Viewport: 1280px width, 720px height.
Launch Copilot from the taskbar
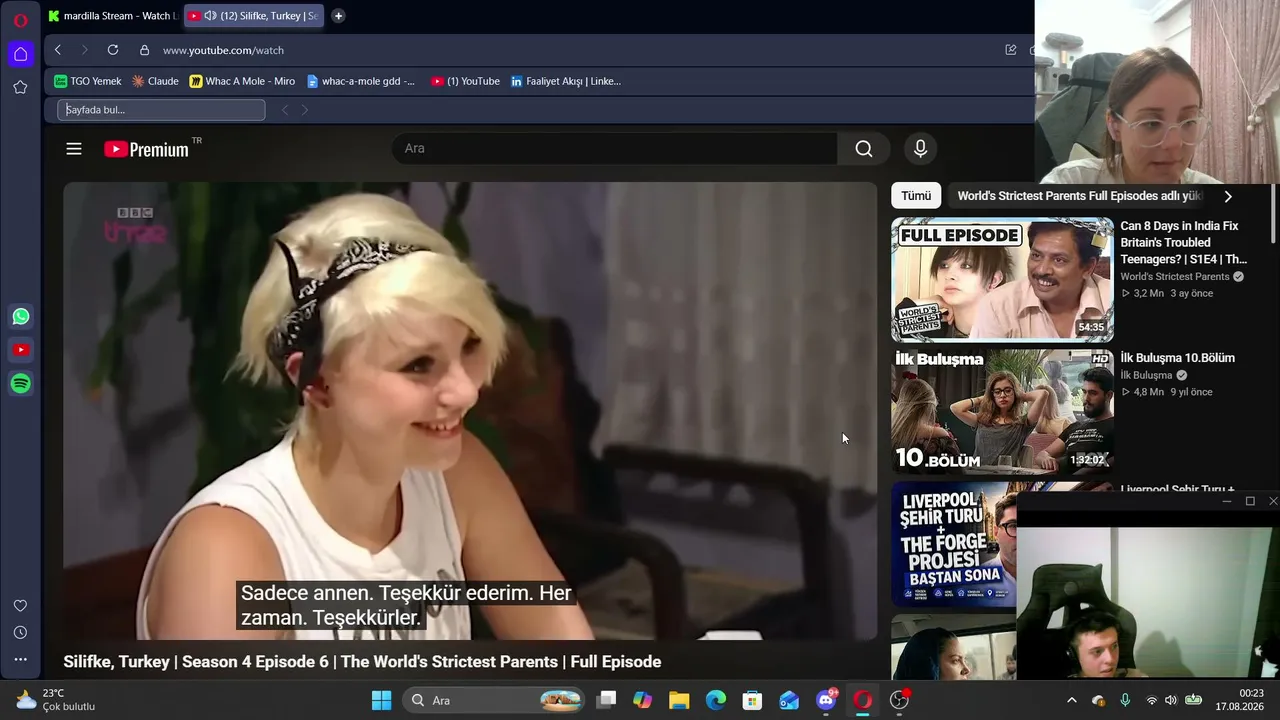[x=642, y=700]
